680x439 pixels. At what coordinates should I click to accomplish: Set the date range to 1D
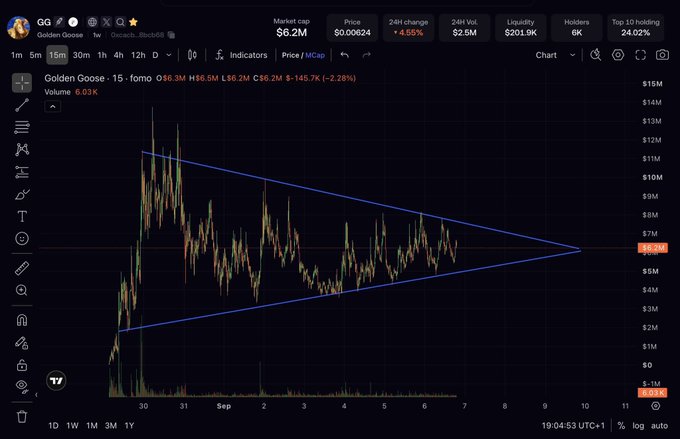(x=53, y=426)
